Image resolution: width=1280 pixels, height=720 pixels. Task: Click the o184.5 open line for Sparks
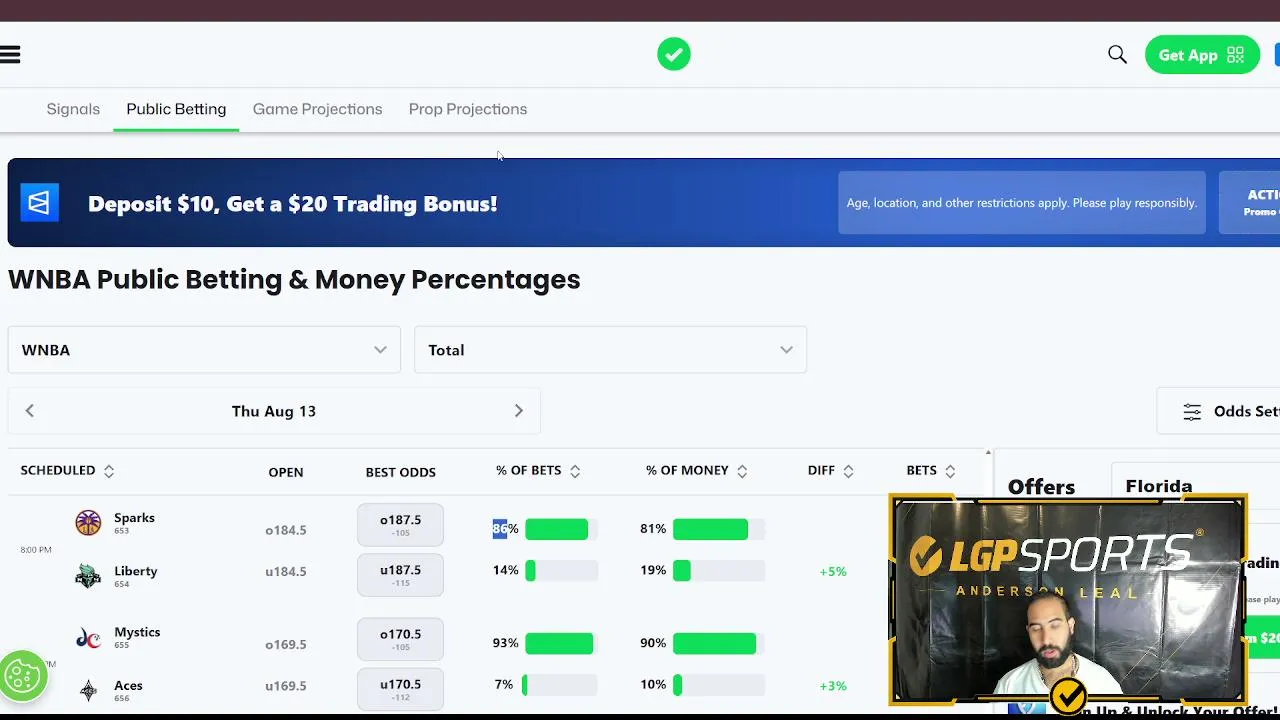pos(286,530)
